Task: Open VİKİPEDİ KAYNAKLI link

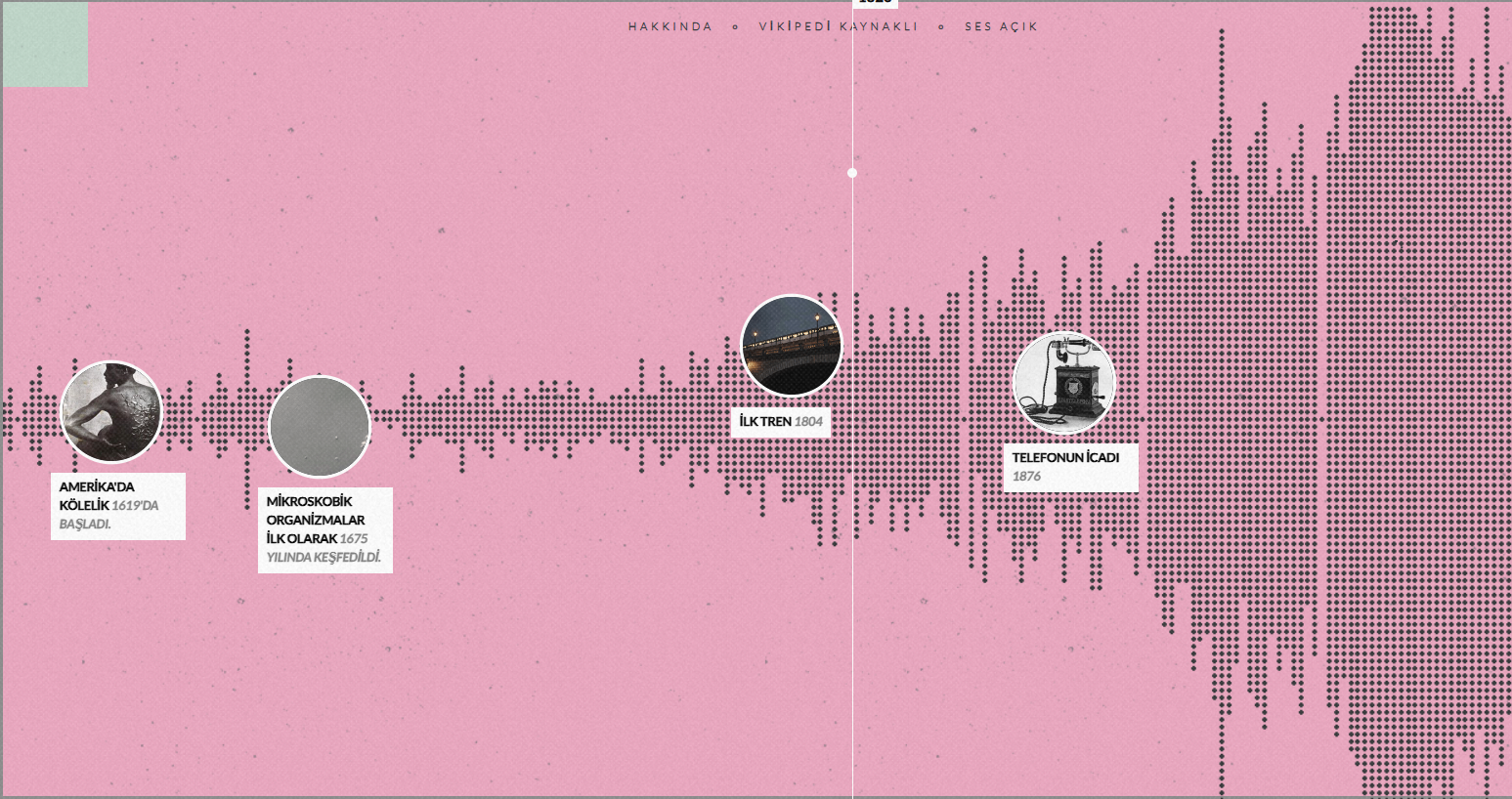Action: tap(839, 26)
